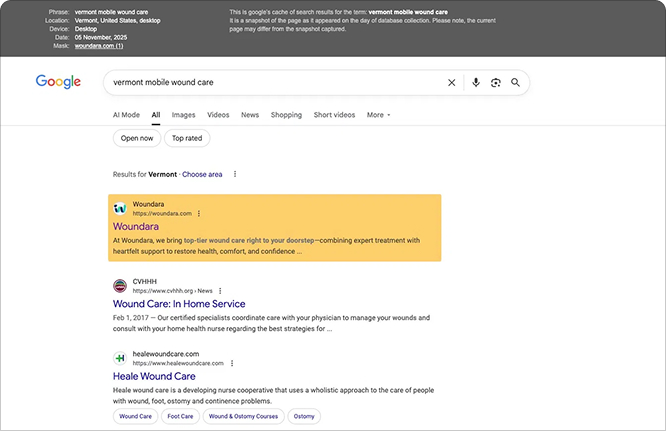Open Google Lens image search icon
Viewport: 666px width, 431px height.
[496, 82]
